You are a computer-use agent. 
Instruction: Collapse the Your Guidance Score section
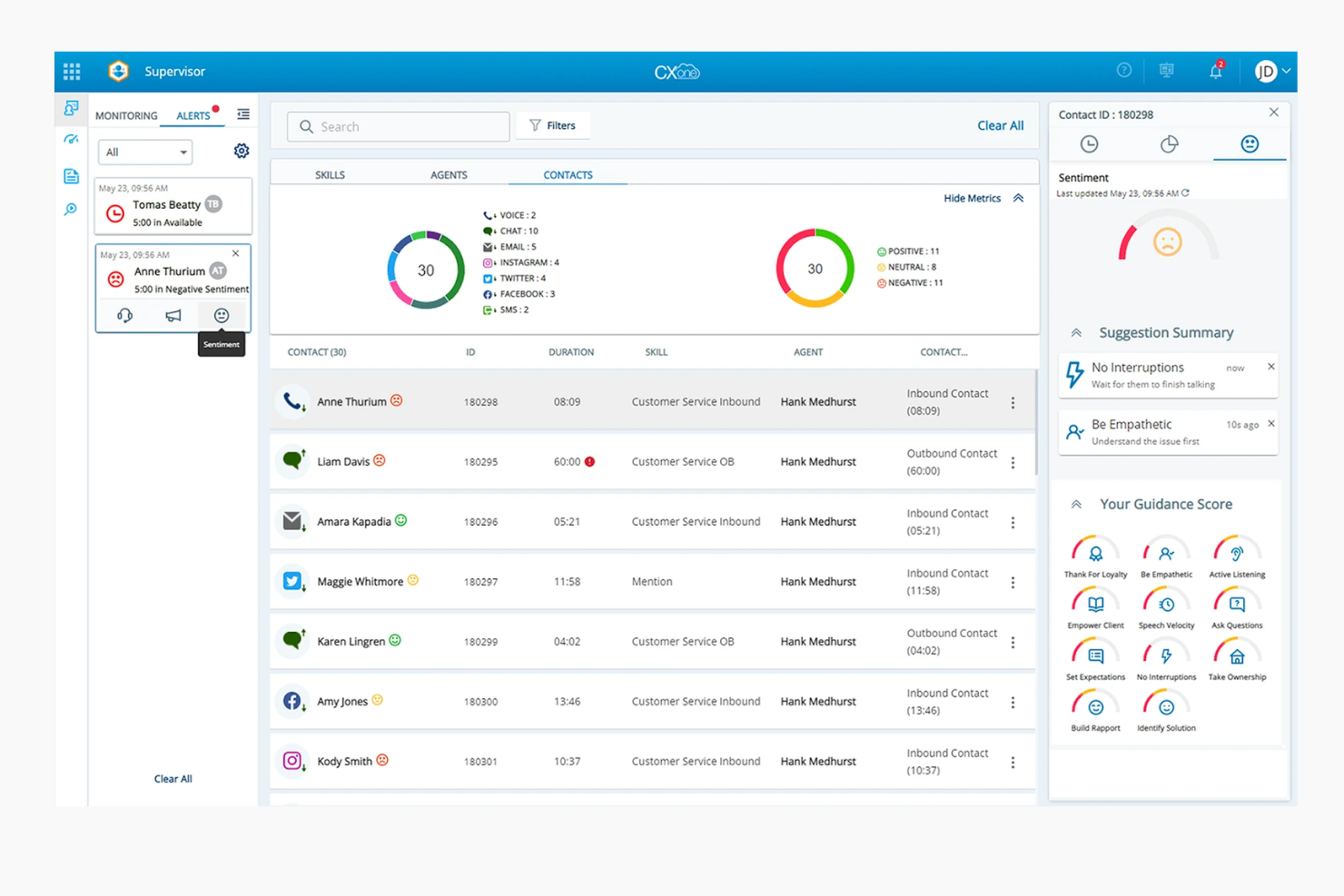click(1076, 505)
